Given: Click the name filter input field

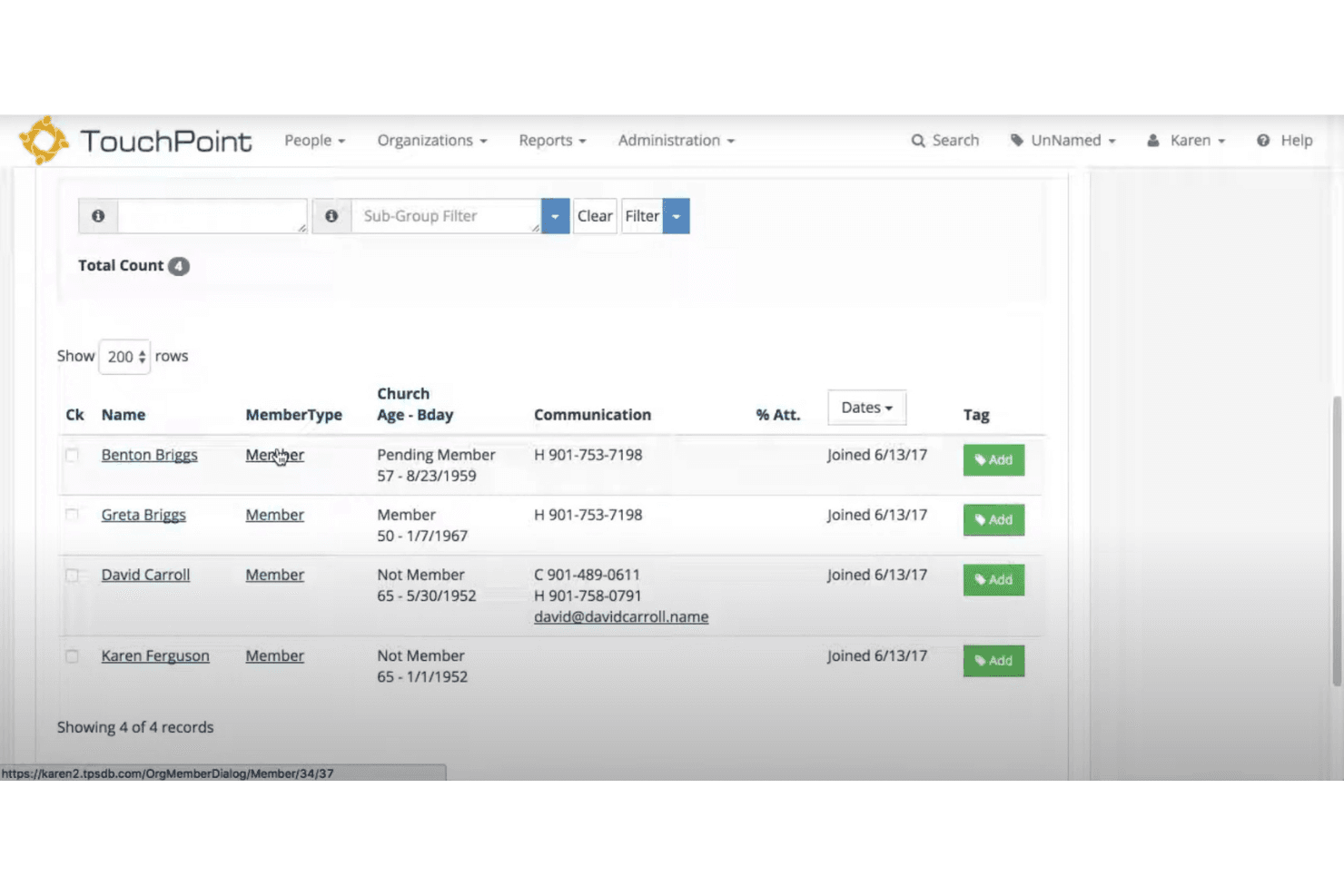Looking at the screenshot, I should tap(212, 216).
